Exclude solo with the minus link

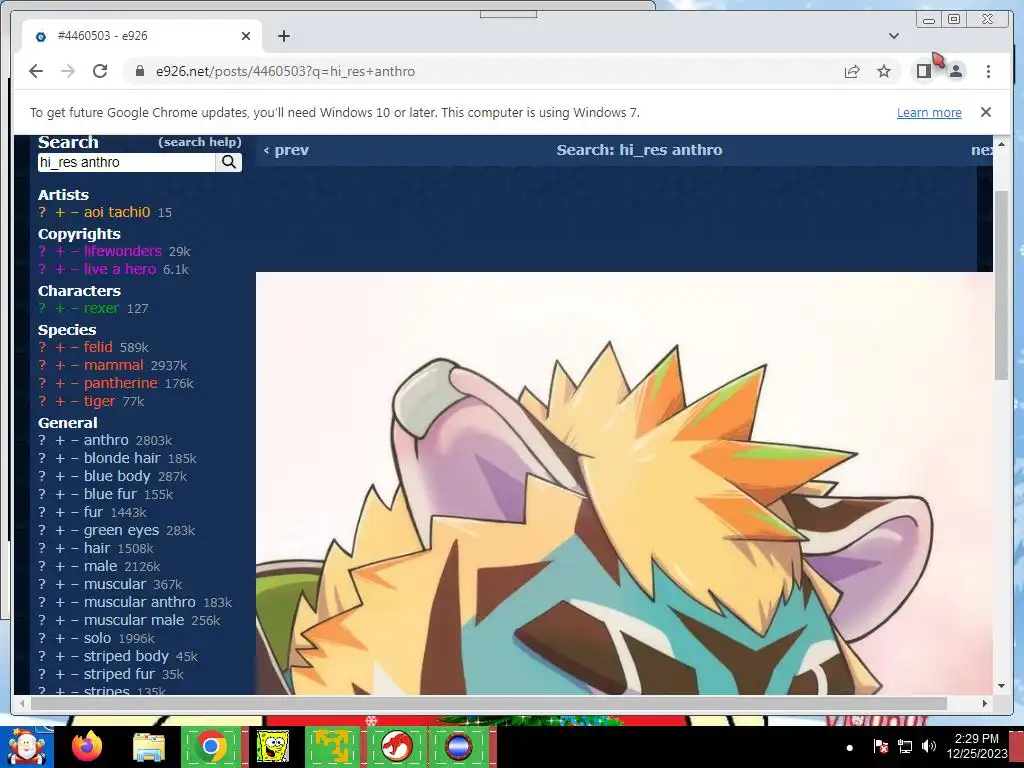74,638
